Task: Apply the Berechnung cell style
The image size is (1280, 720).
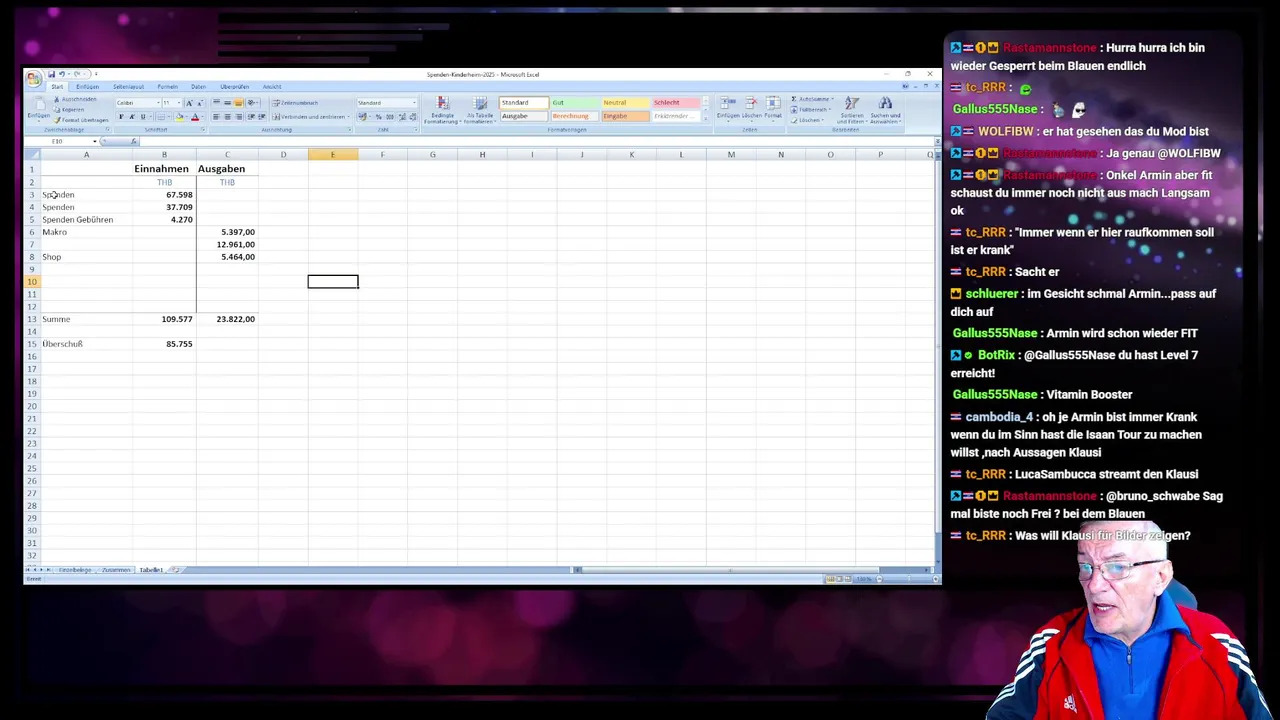Action: (575, 116)
